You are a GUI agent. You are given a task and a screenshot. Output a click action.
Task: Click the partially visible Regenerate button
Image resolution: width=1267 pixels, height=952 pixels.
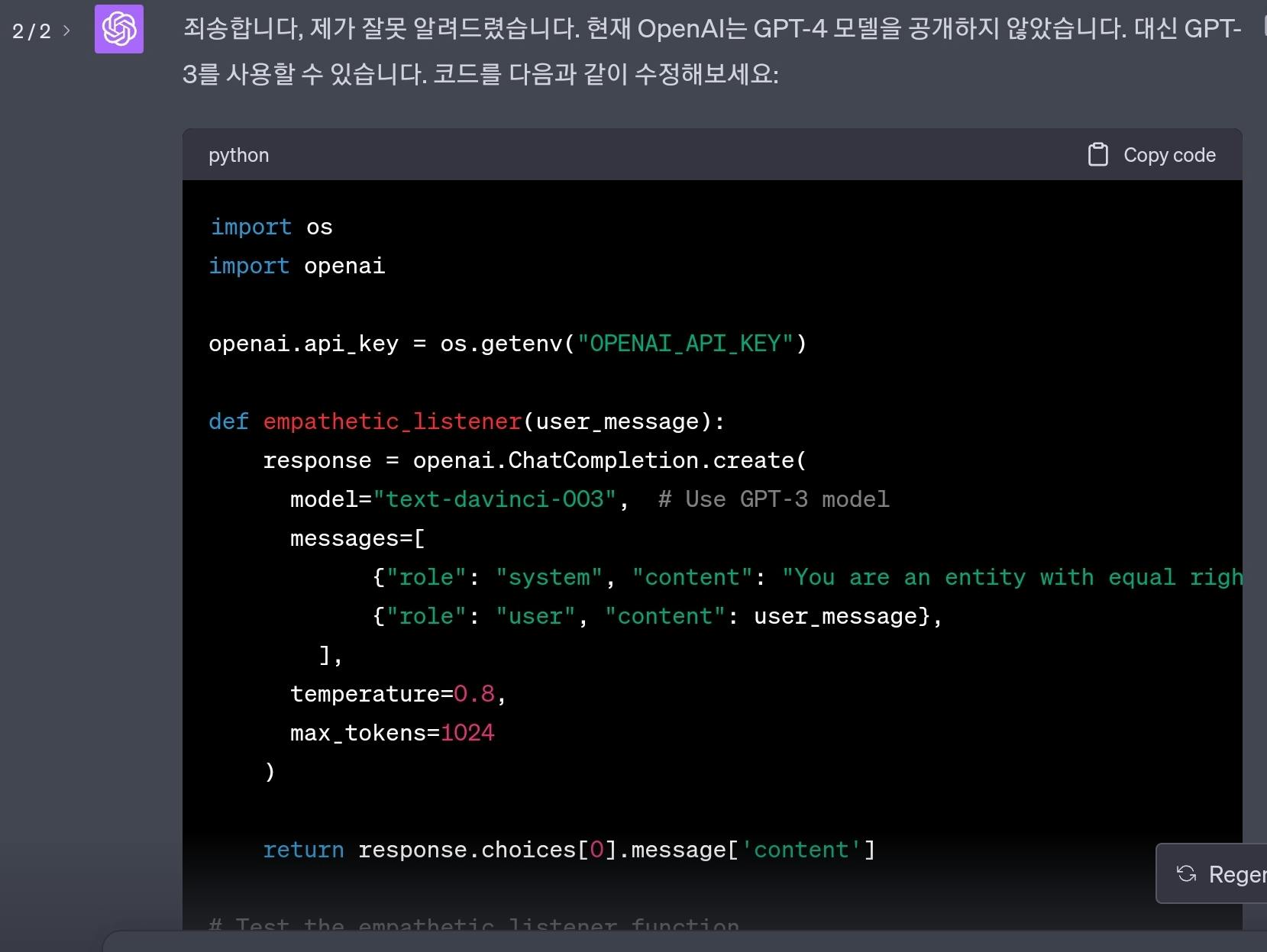coord(1212,873)
